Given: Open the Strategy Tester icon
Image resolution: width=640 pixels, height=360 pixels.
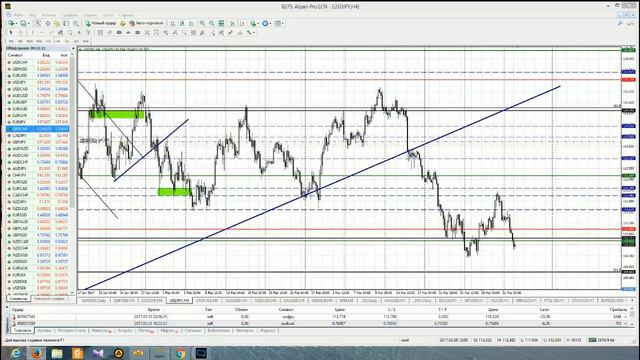Looking at the screenshot, I should pos(76,23).
